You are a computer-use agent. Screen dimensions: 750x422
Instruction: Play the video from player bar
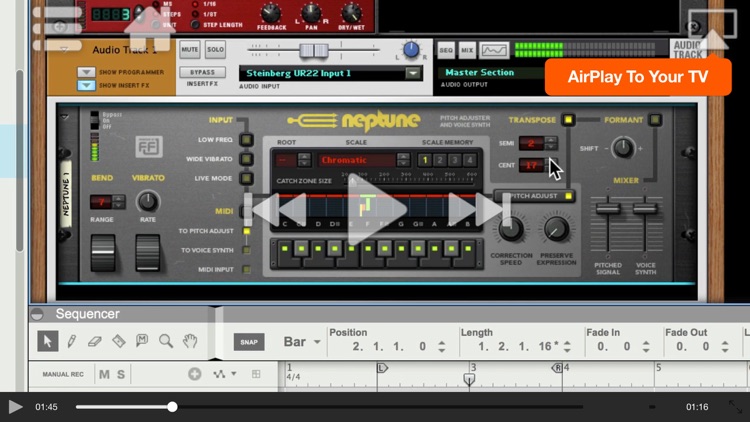[x=15, y=407]
